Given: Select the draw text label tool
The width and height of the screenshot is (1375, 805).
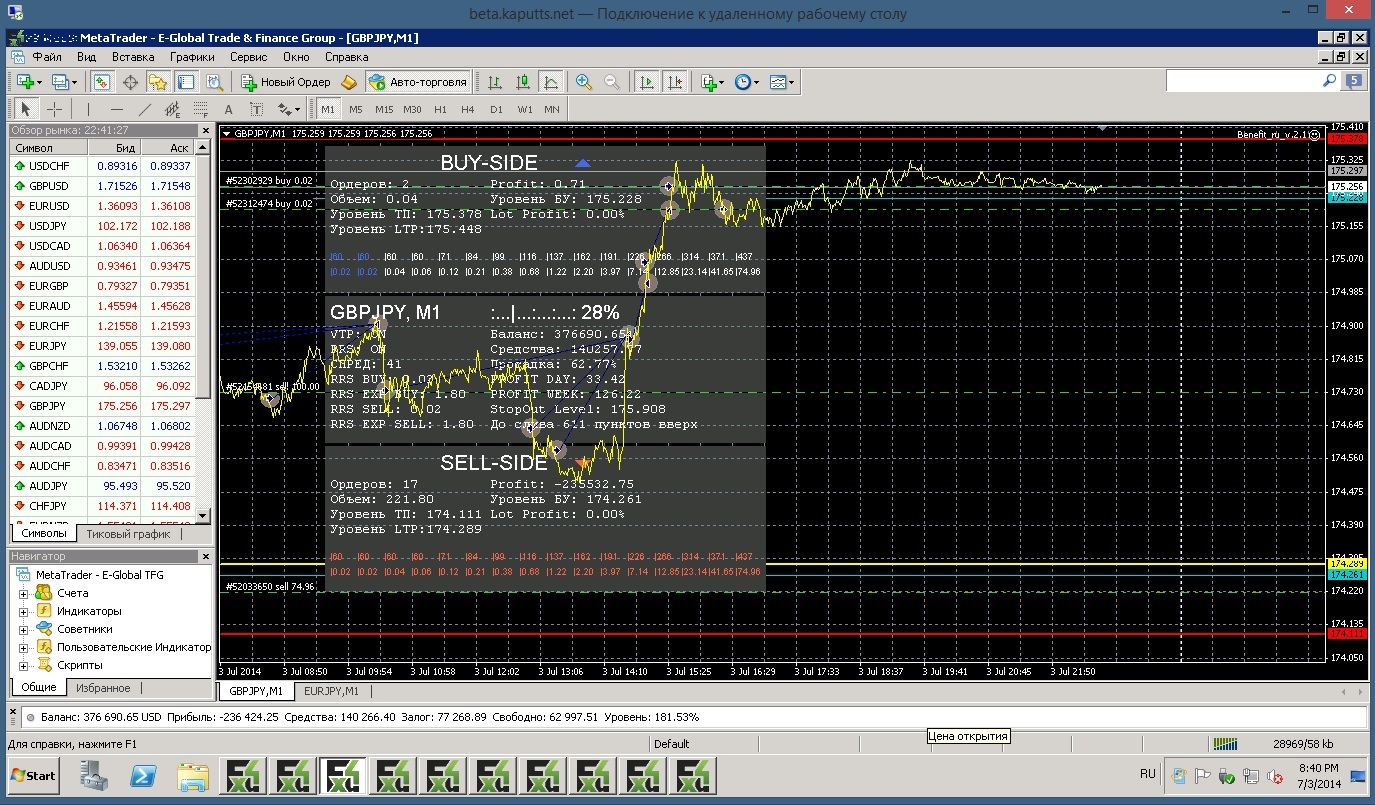Looking at the screenshot, I should 256,109.
